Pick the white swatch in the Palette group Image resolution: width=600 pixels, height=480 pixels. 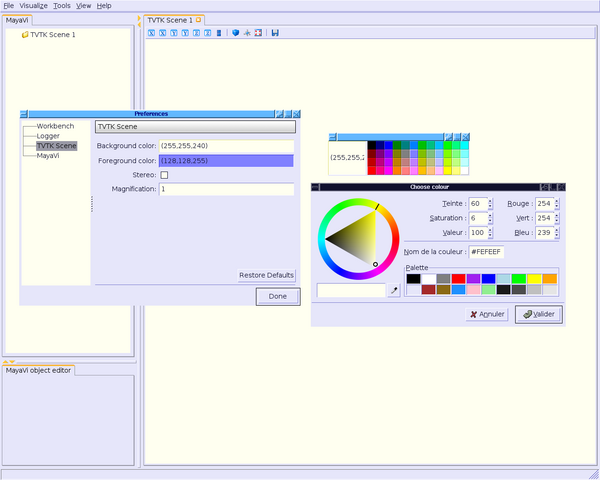[x=428, y=279]
